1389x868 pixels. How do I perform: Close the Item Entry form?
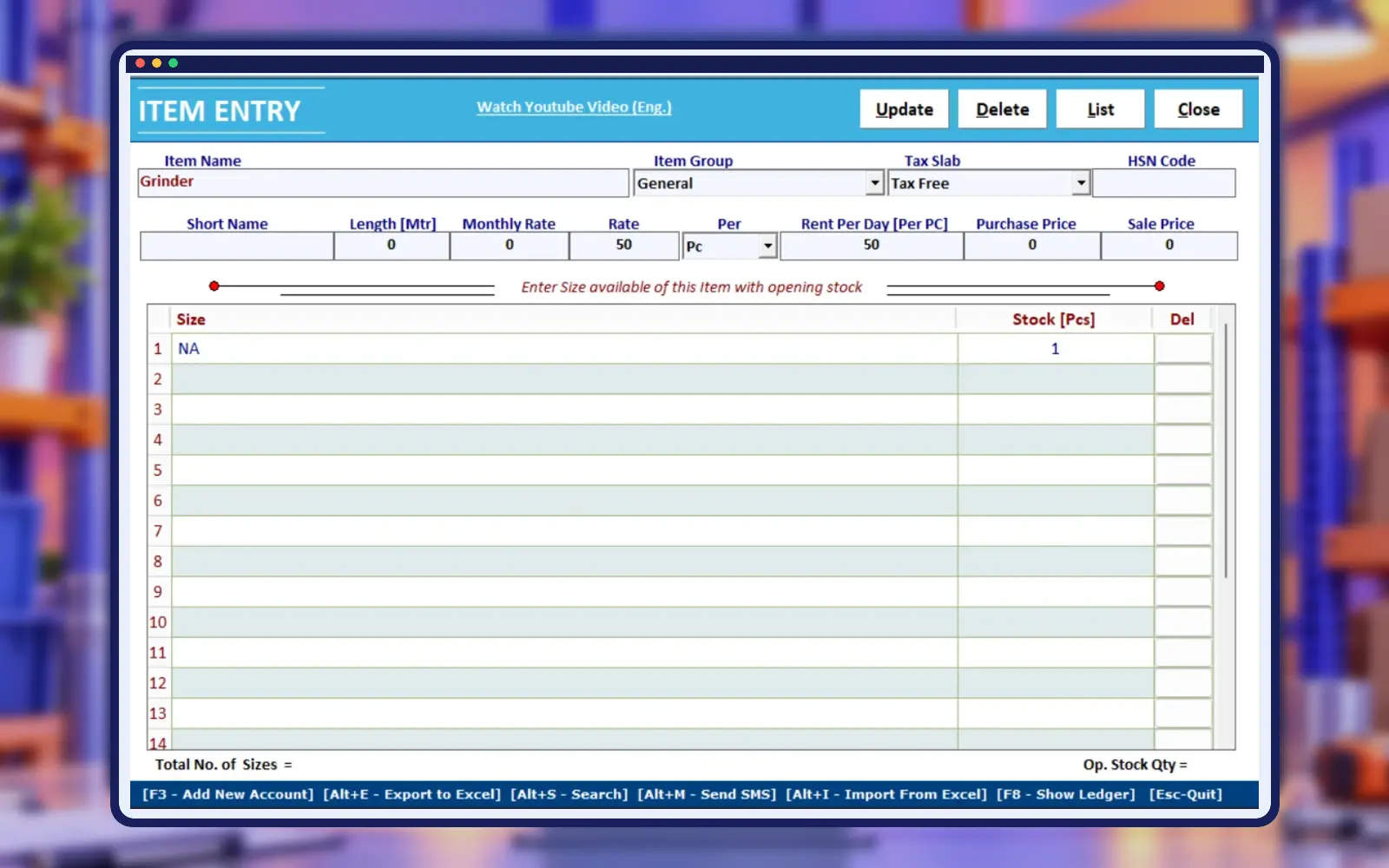coord(1198,109)
